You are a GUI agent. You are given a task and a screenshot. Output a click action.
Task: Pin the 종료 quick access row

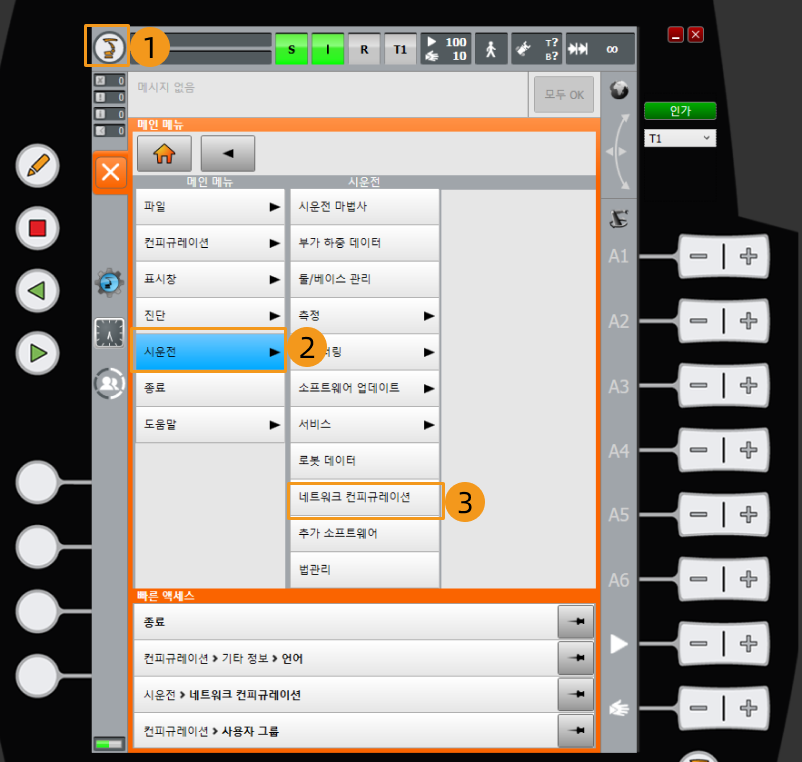576,621
